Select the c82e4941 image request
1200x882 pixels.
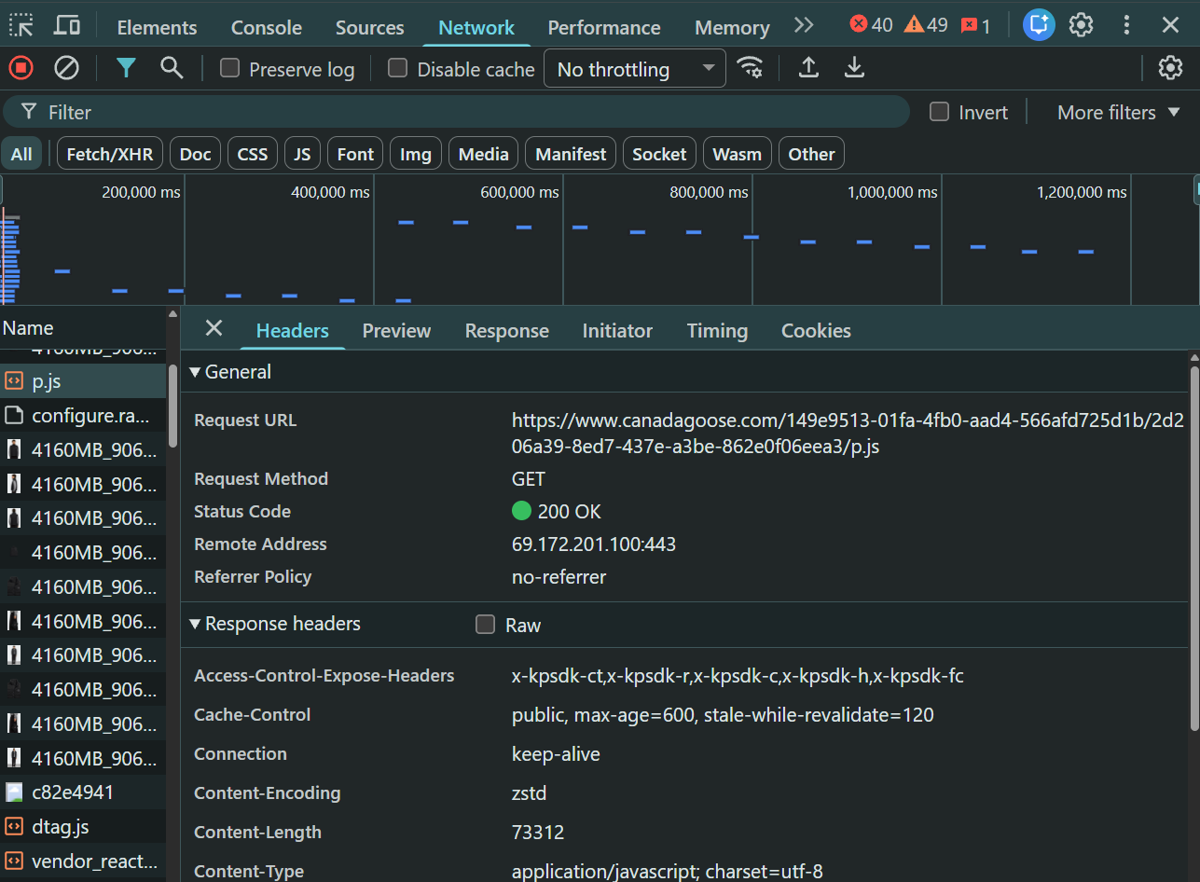click(x=83, y=792)
